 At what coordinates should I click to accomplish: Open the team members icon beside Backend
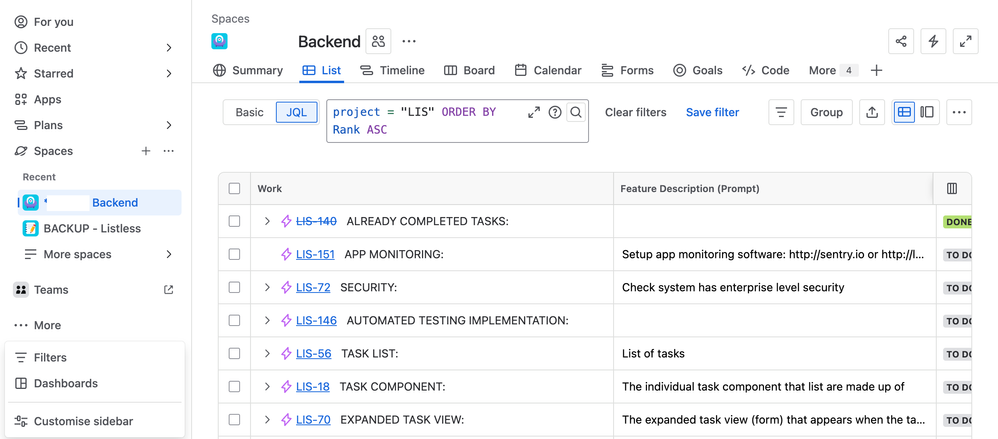pyautogui.click(x=379, y=41)
